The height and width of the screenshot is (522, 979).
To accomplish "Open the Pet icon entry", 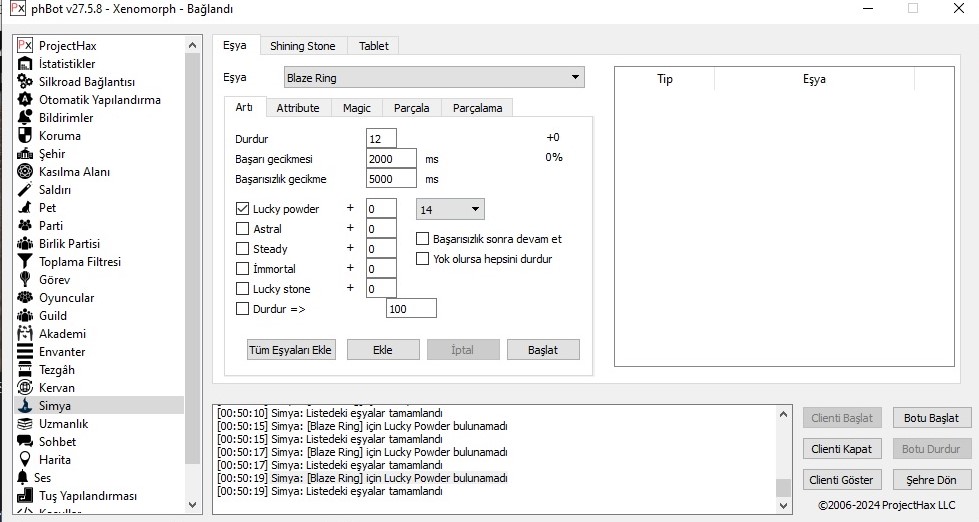I will (x=25, y=207).
